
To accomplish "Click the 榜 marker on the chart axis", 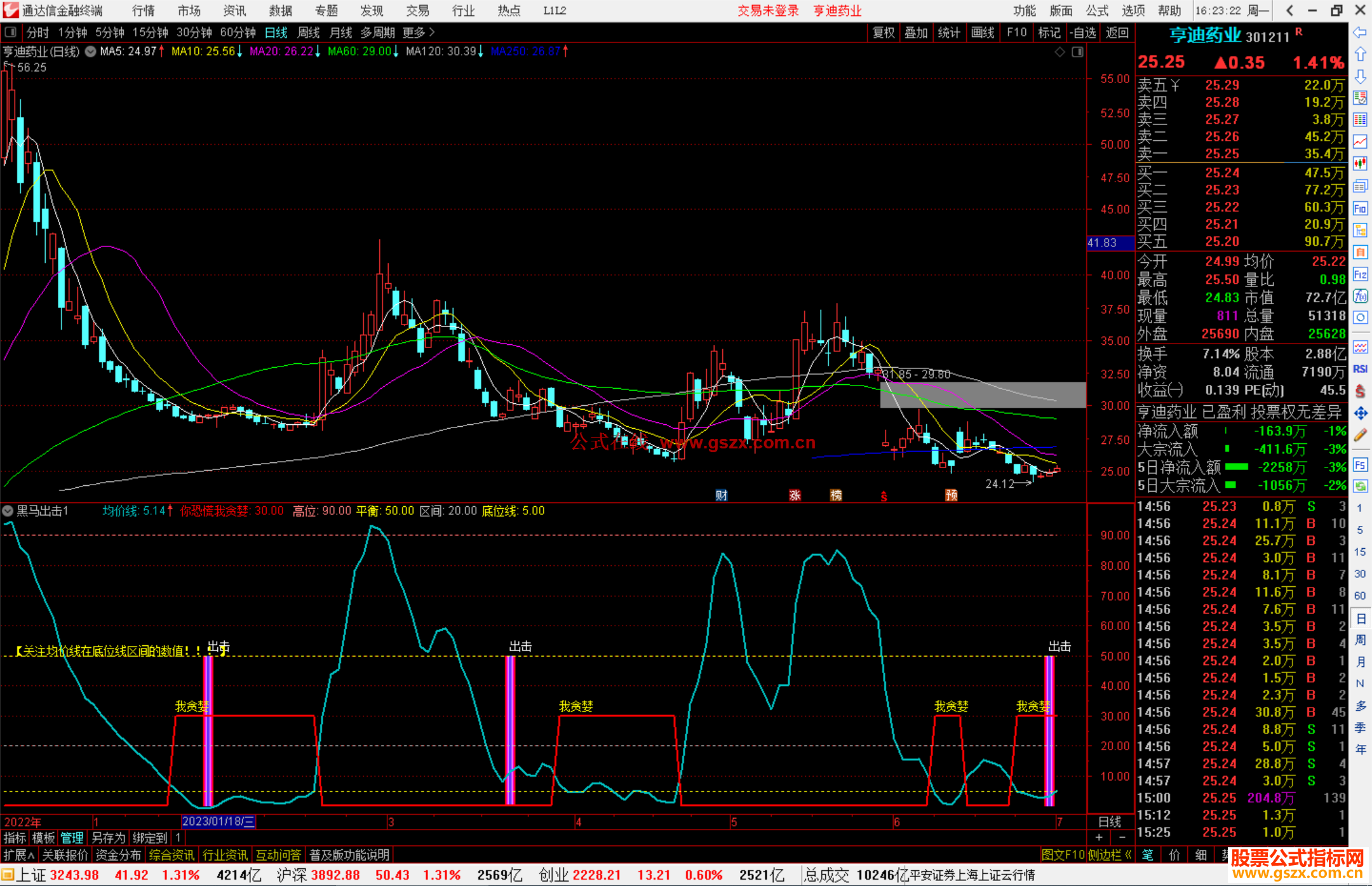I will pos(836,495).
